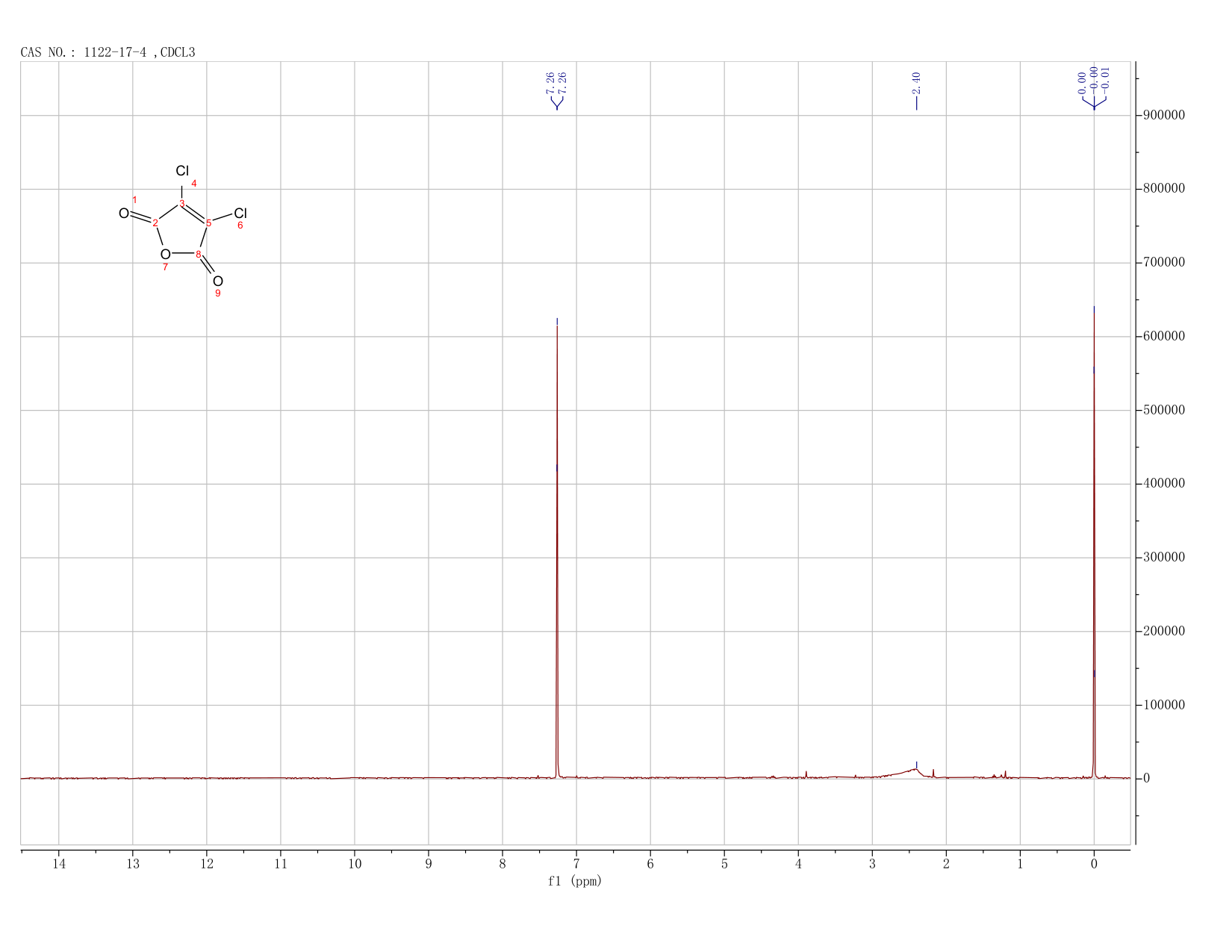Click the carbonyl O atom labeled 1
Image resolution: width=1232 pixels, height=952 pixels.
[124, 214]
